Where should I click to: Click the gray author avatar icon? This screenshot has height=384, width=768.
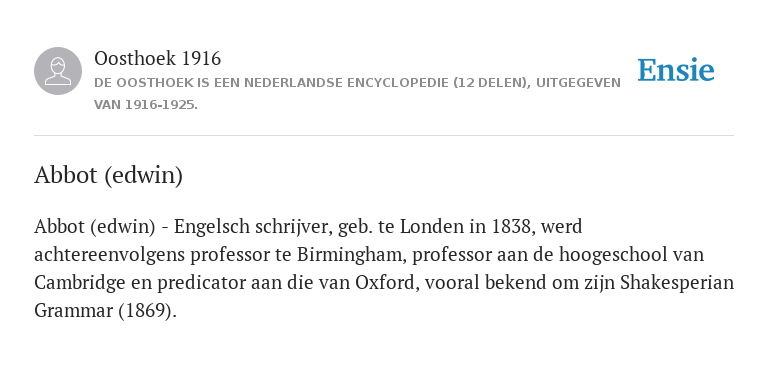(58, 71)
